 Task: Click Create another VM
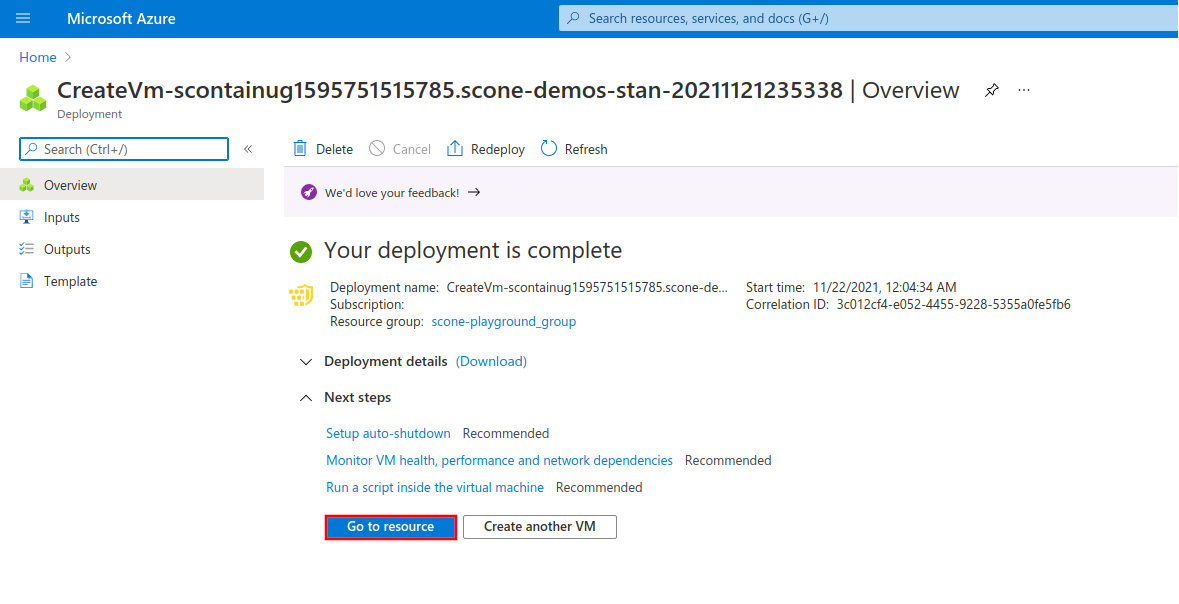click(x=539, y=527)
